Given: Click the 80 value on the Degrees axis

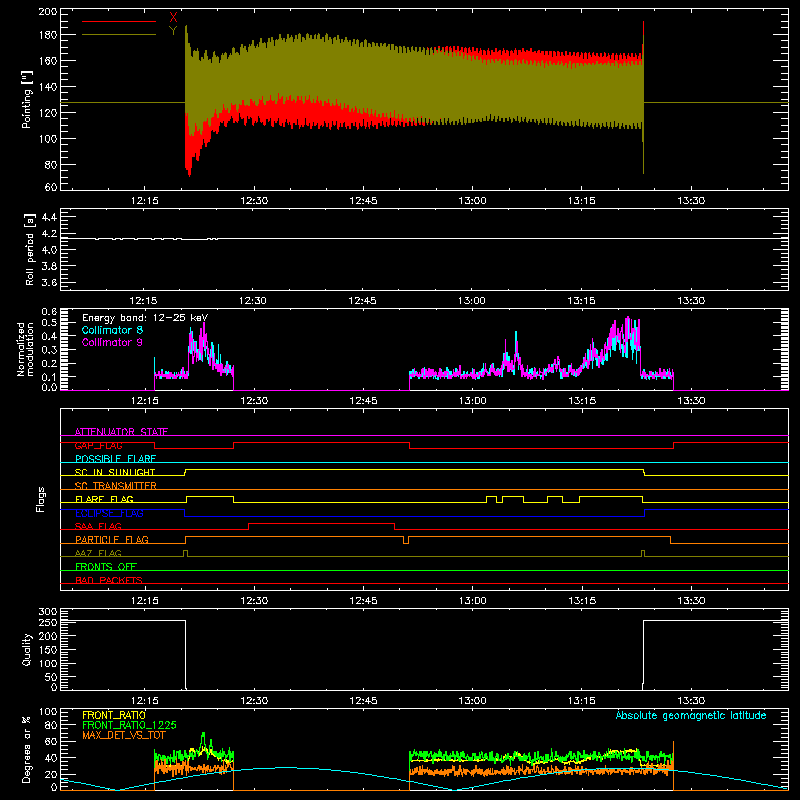Looking at the screenshot, I should coord(51,725).
